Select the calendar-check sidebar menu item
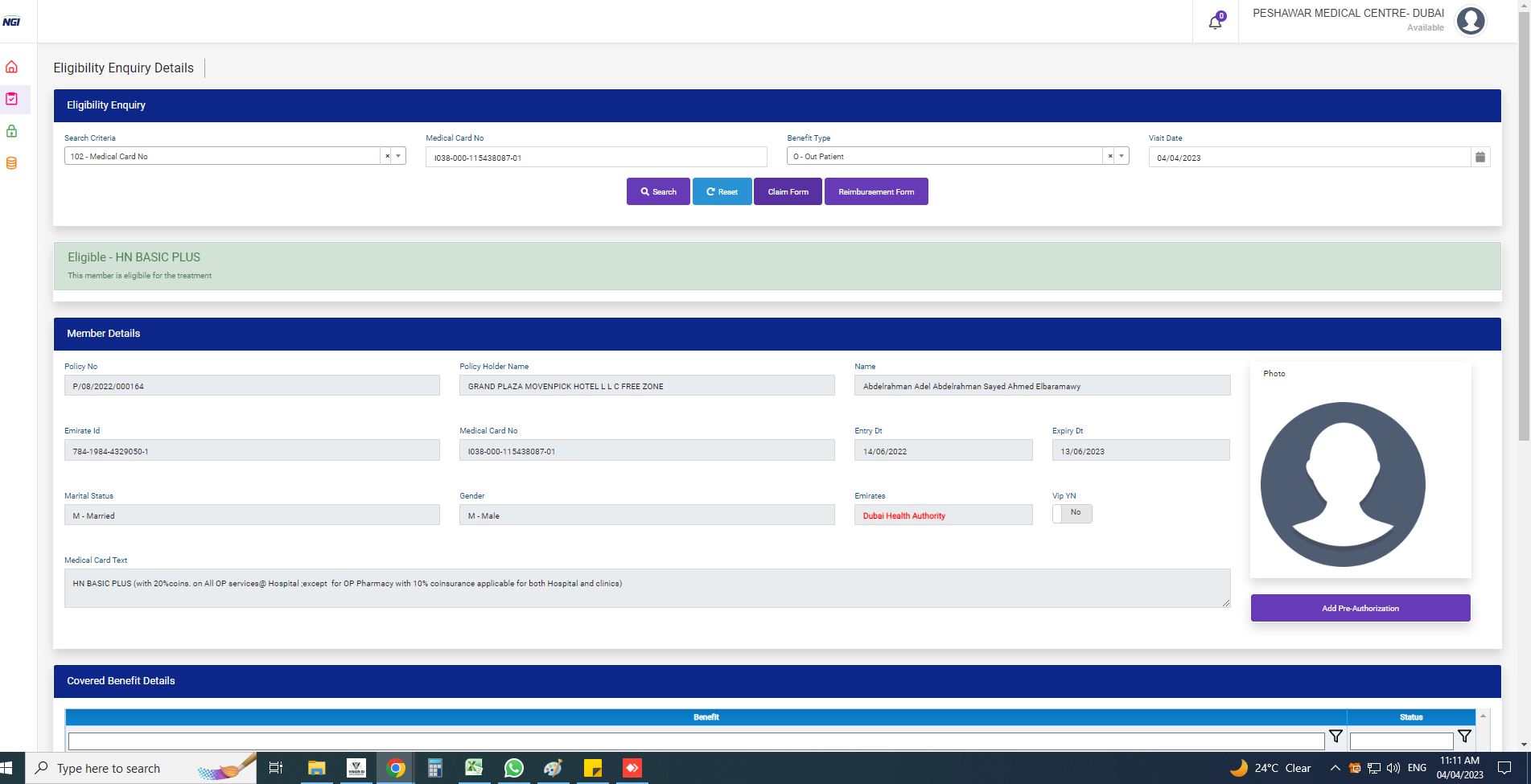The height and width of the screenshot is (784, 1531). 11,99
